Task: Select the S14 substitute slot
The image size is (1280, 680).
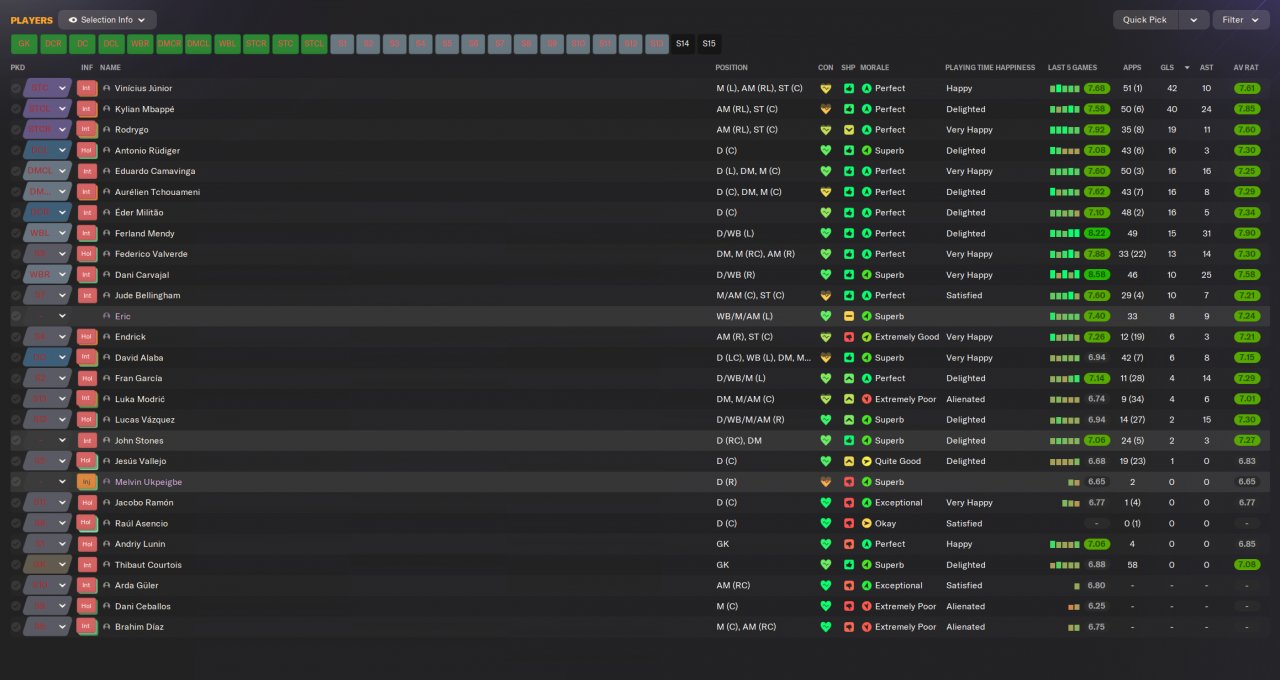Action: tap(682, 44)
